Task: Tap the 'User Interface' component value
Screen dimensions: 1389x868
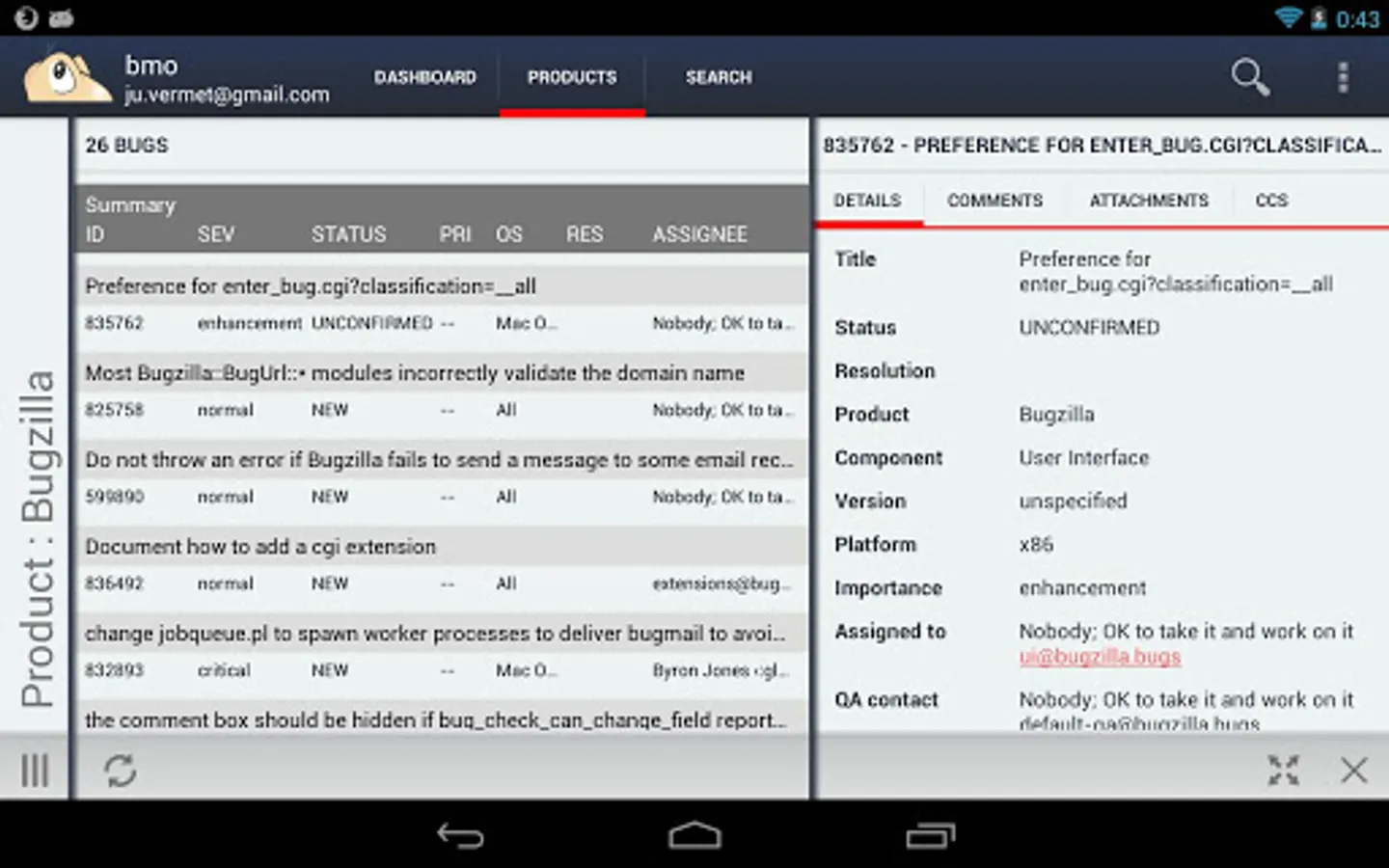Action: click(x=1084, y=458)
